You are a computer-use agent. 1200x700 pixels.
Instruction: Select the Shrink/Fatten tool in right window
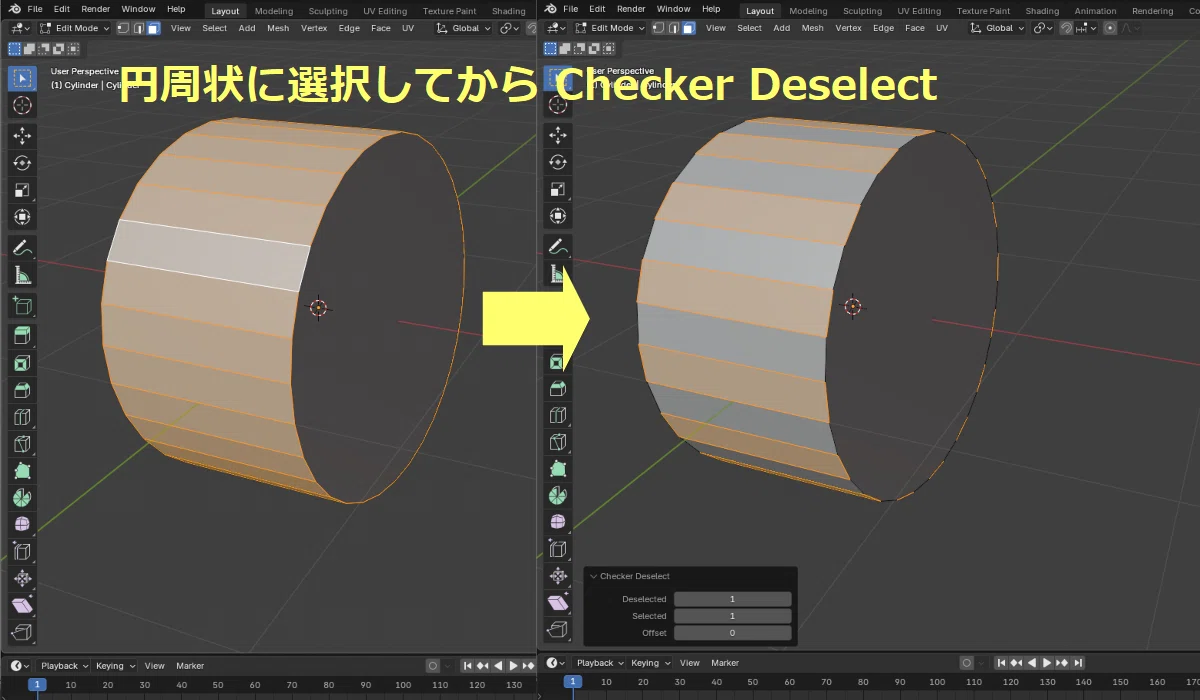558,576
